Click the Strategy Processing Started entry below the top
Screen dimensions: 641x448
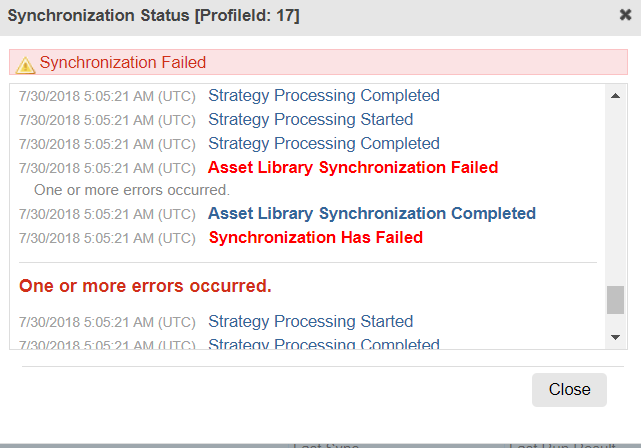tap(311, 119)
